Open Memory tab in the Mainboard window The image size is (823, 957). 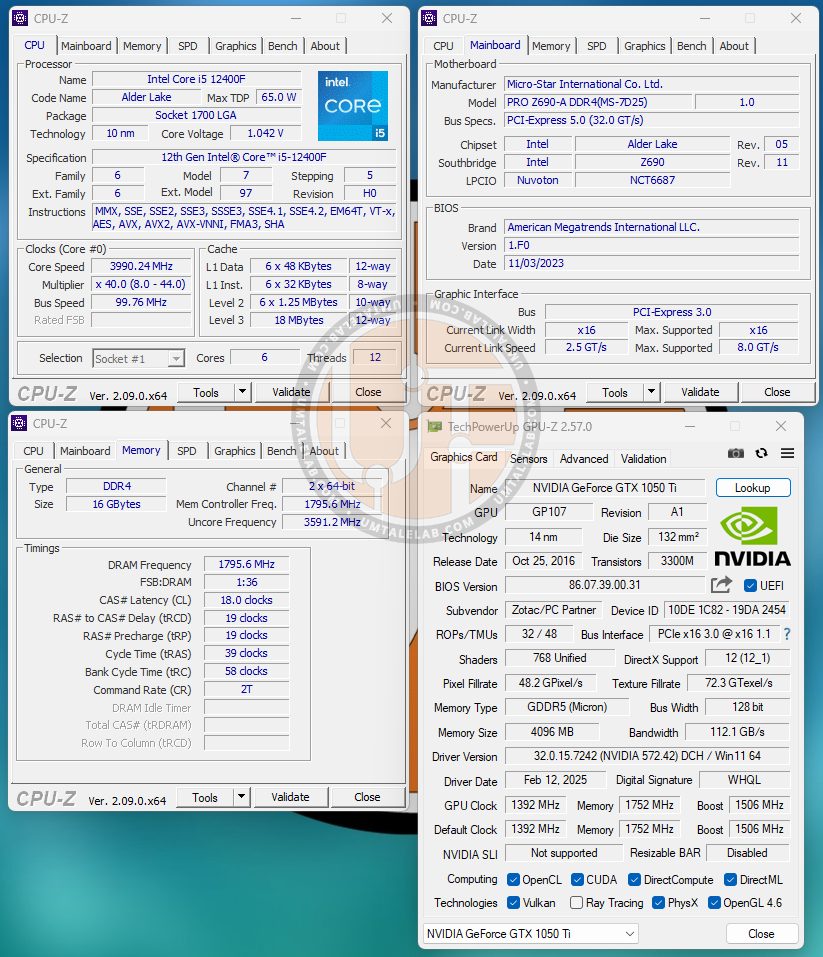click(551, 46)
